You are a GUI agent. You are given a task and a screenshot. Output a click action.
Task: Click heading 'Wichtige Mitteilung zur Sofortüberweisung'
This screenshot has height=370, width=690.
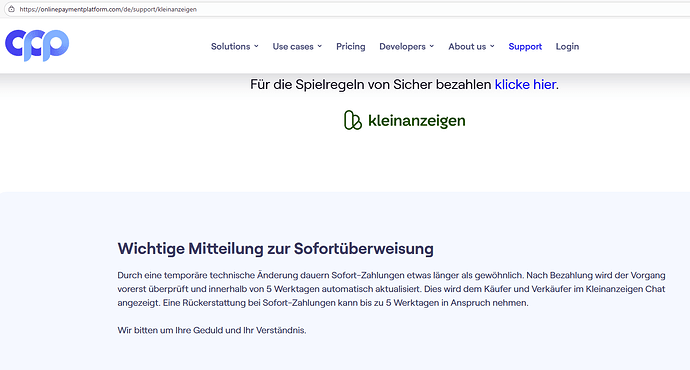275,249
